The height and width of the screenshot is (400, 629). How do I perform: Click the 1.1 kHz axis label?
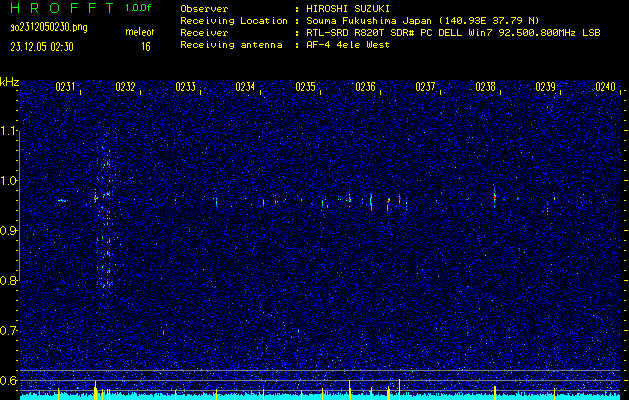point(9,130)
